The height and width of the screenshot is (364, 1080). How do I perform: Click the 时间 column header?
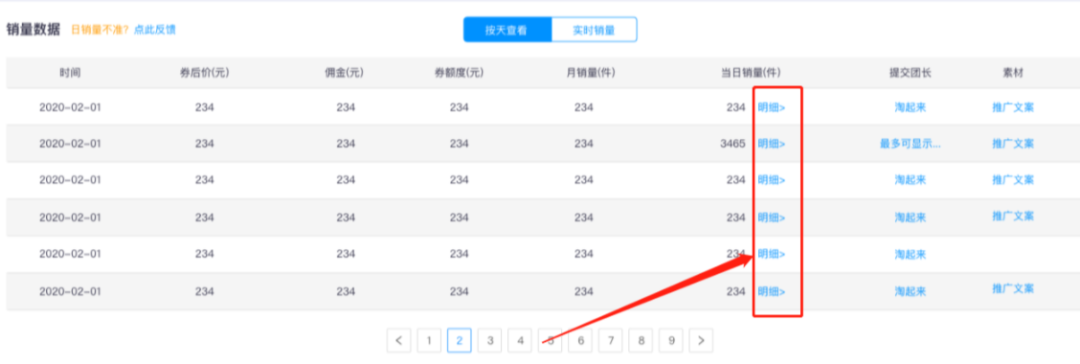(x=70, y=72)
